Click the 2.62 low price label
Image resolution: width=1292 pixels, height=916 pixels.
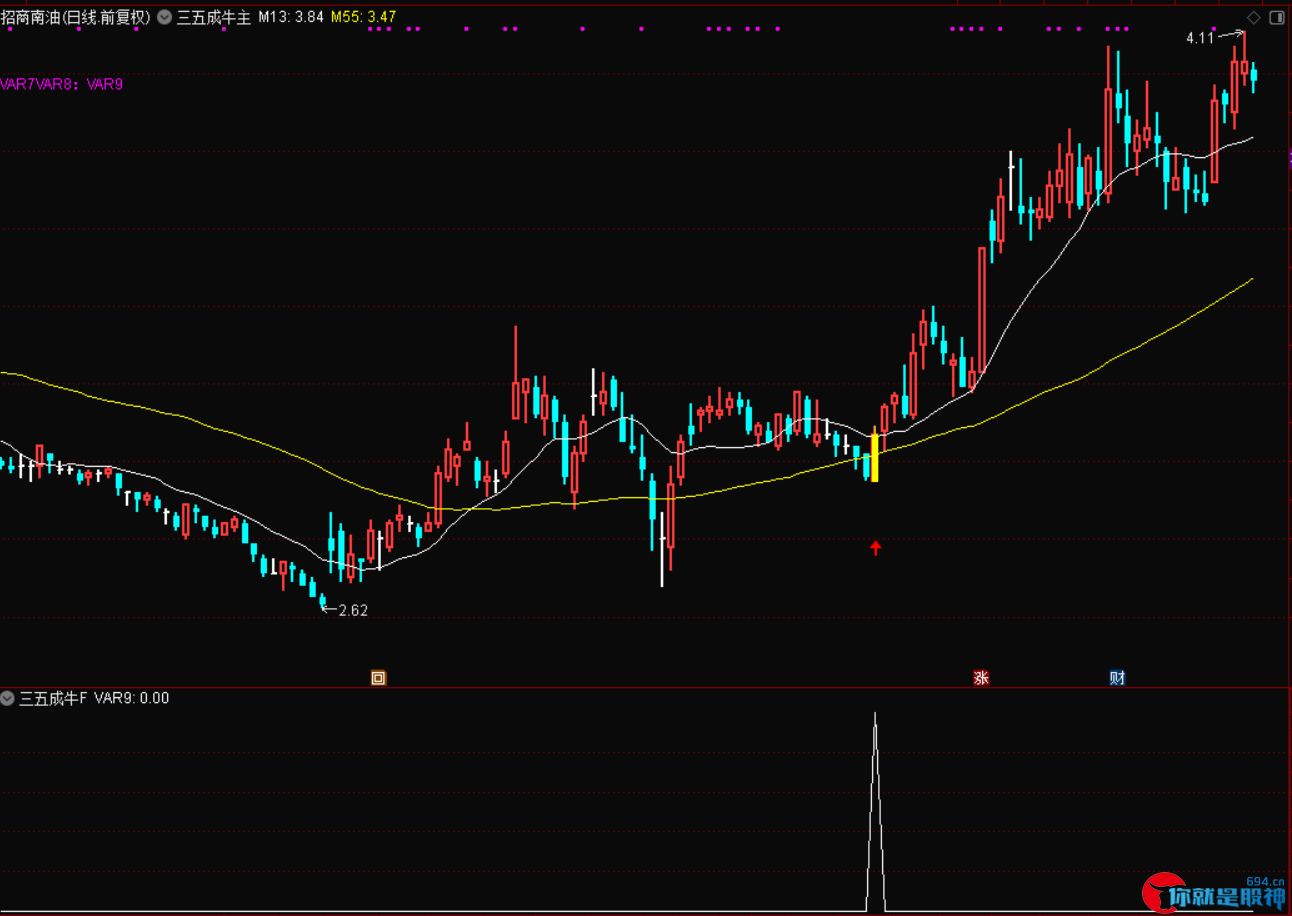(354, 610)
